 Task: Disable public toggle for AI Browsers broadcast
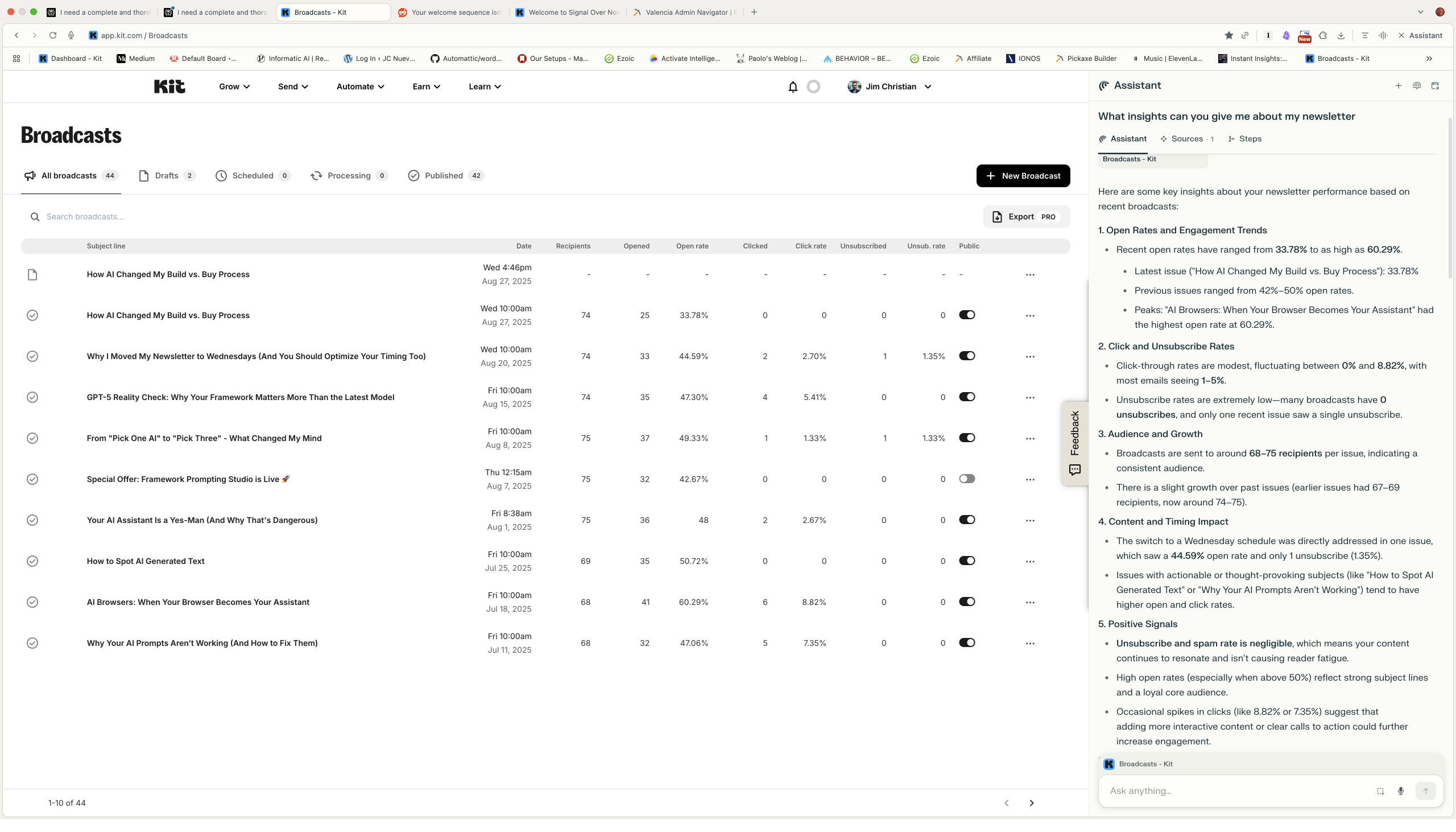coord(967,602)
